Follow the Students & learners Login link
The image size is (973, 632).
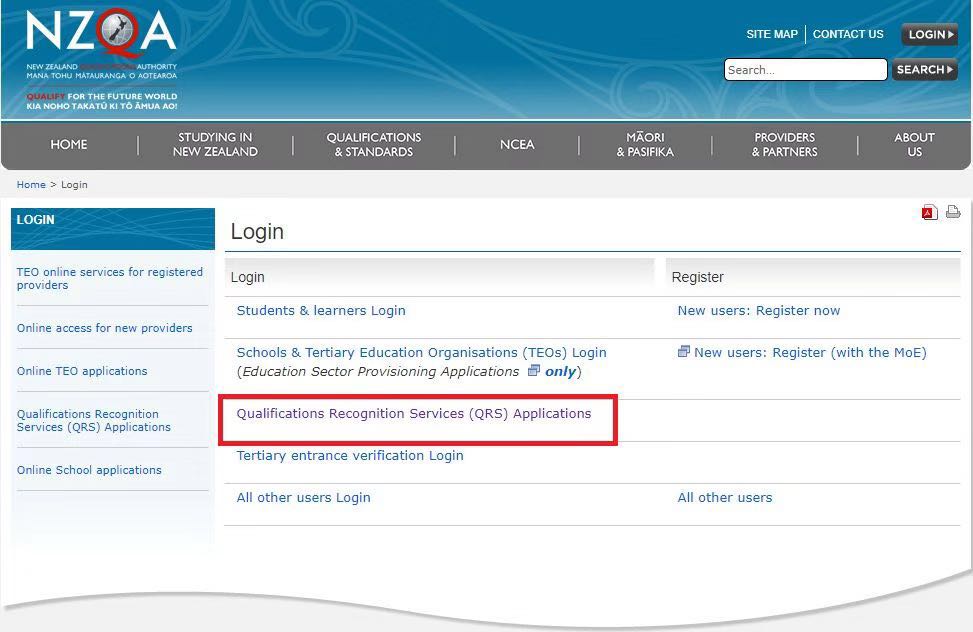(321, 311)
